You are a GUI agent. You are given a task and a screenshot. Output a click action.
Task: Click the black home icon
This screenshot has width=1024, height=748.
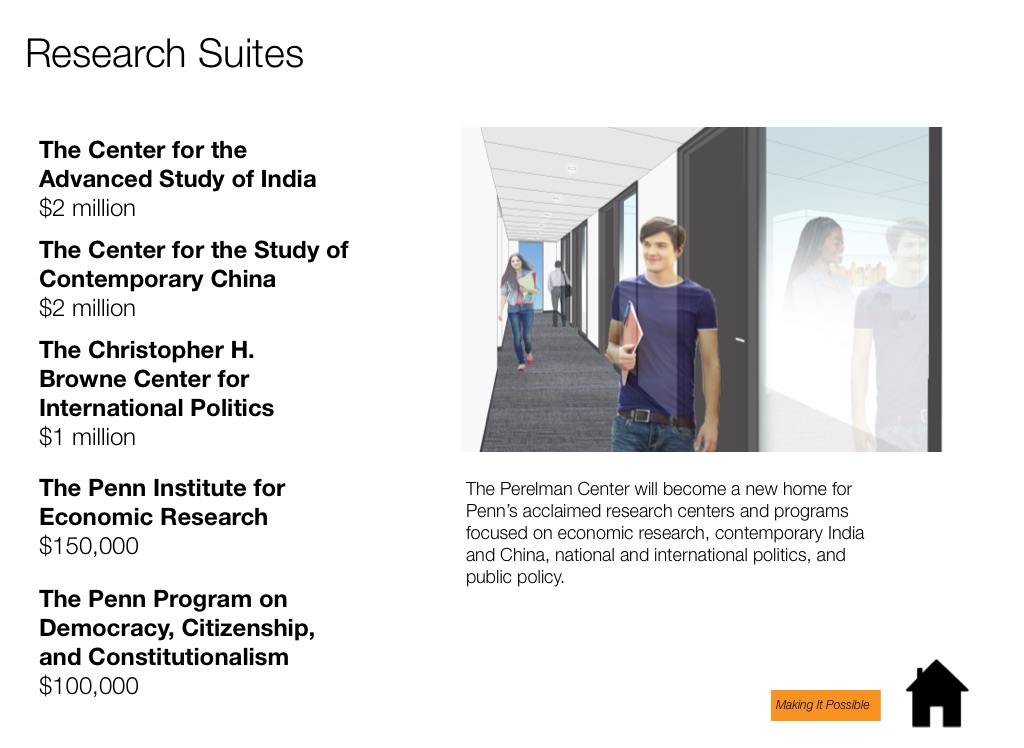pyautogui.click(x=937, y=693)
